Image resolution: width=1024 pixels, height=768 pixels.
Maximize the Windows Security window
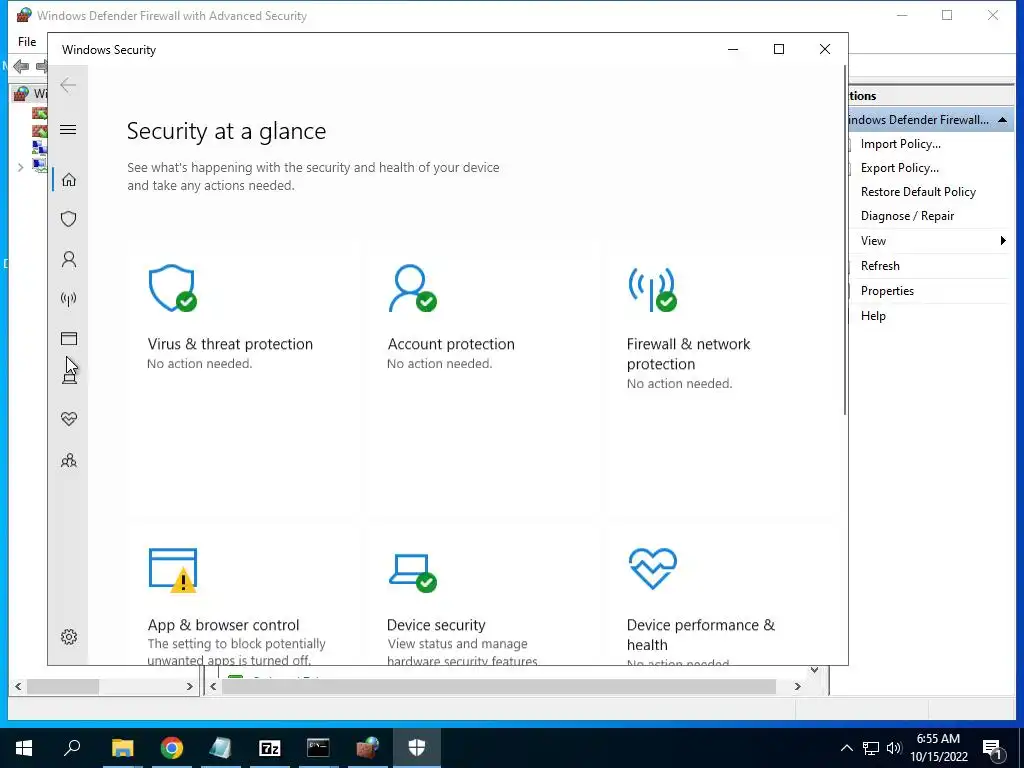(778, 49)
